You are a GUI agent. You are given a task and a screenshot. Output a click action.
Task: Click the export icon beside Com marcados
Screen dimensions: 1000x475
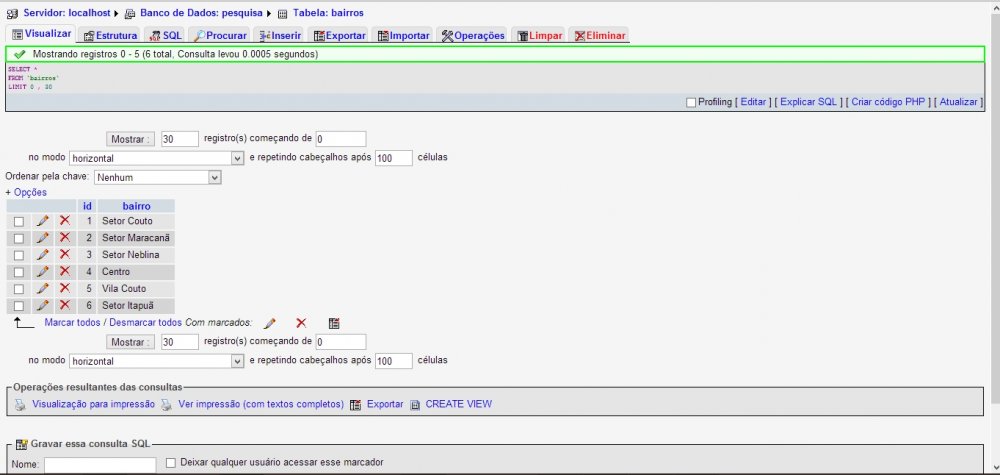click(x=334, y=323)
